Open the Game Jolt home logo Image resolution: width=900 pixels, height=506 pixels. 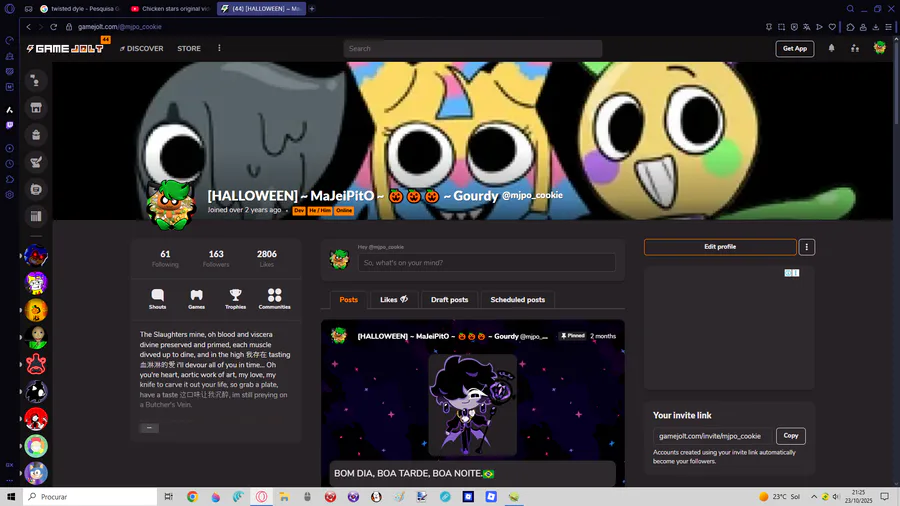(x=65, y=49)
